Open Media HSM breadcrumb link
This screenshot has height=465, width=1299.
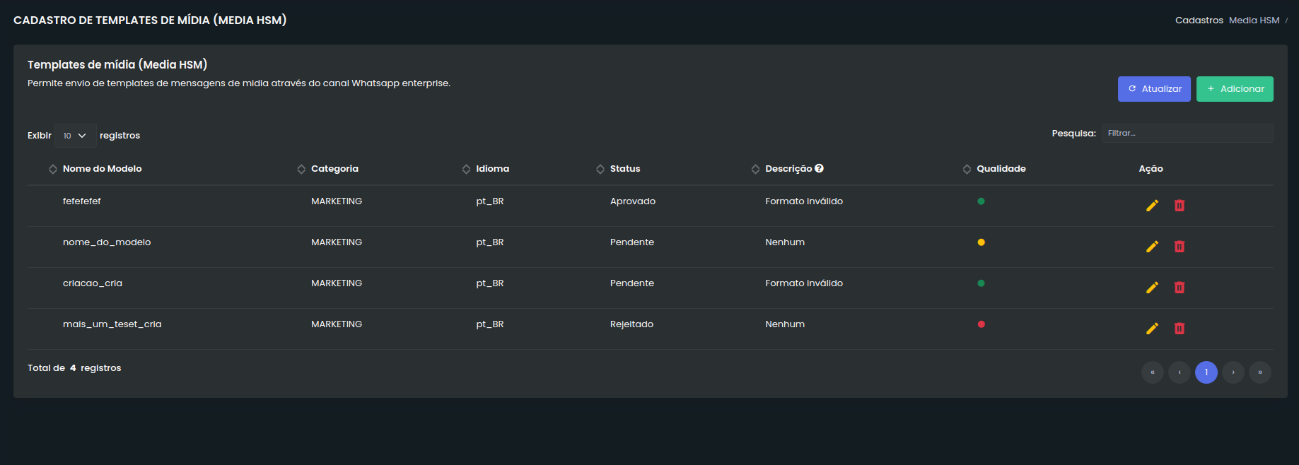tap(1254, 20)
